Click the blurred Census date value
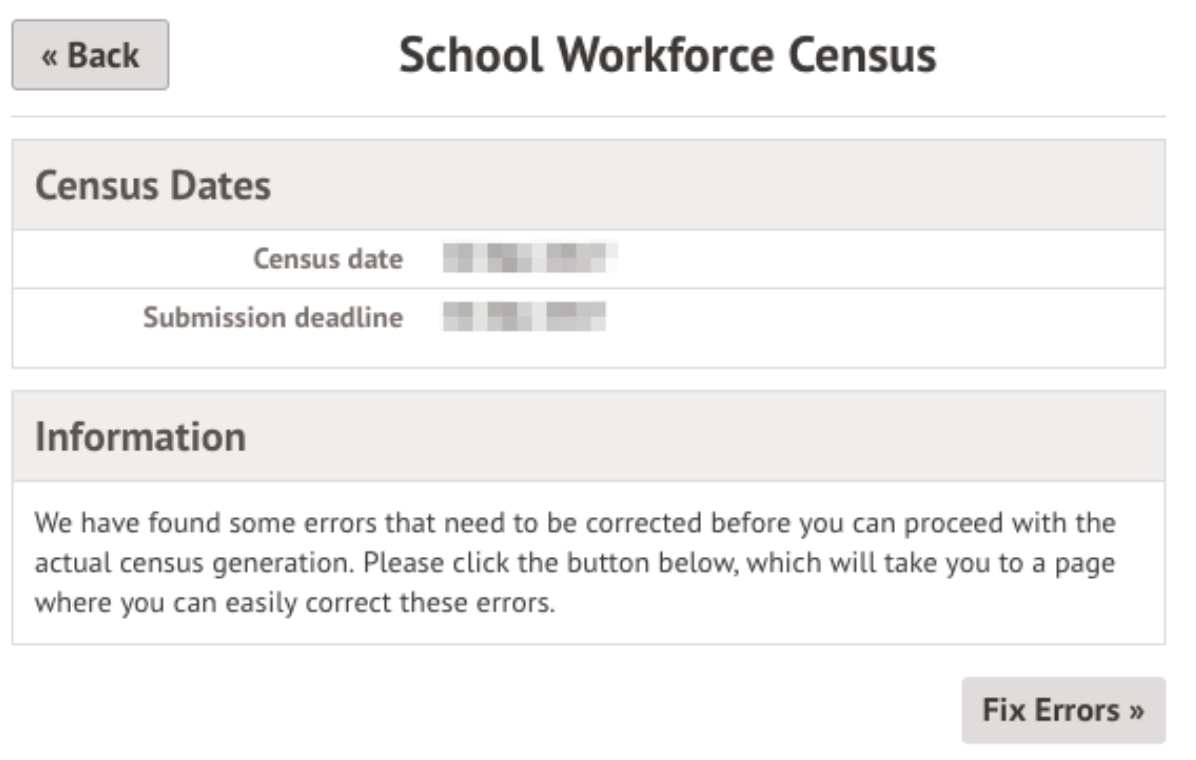The width and height of the screenshot is (1196, 760). click(529, 259)
